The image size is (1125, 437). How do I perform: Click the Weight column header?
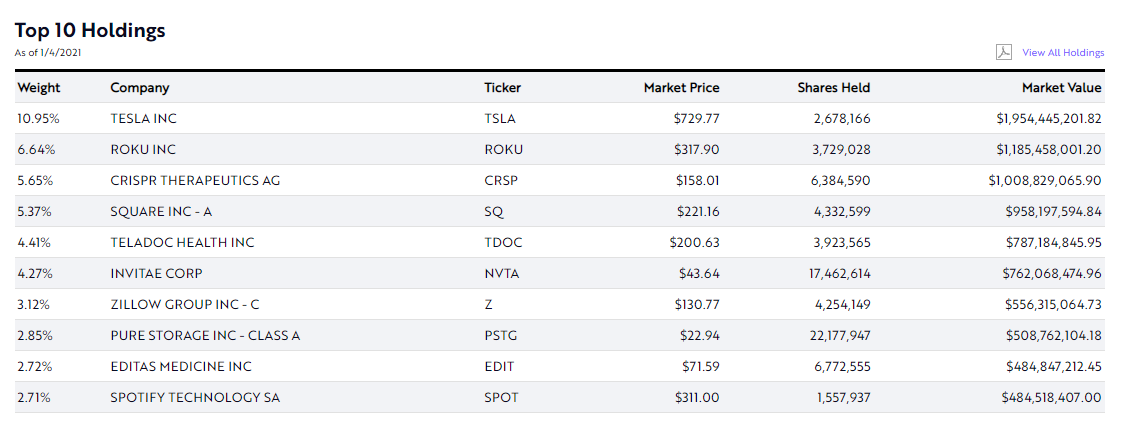pyautogui.click(x=39, y=88)
